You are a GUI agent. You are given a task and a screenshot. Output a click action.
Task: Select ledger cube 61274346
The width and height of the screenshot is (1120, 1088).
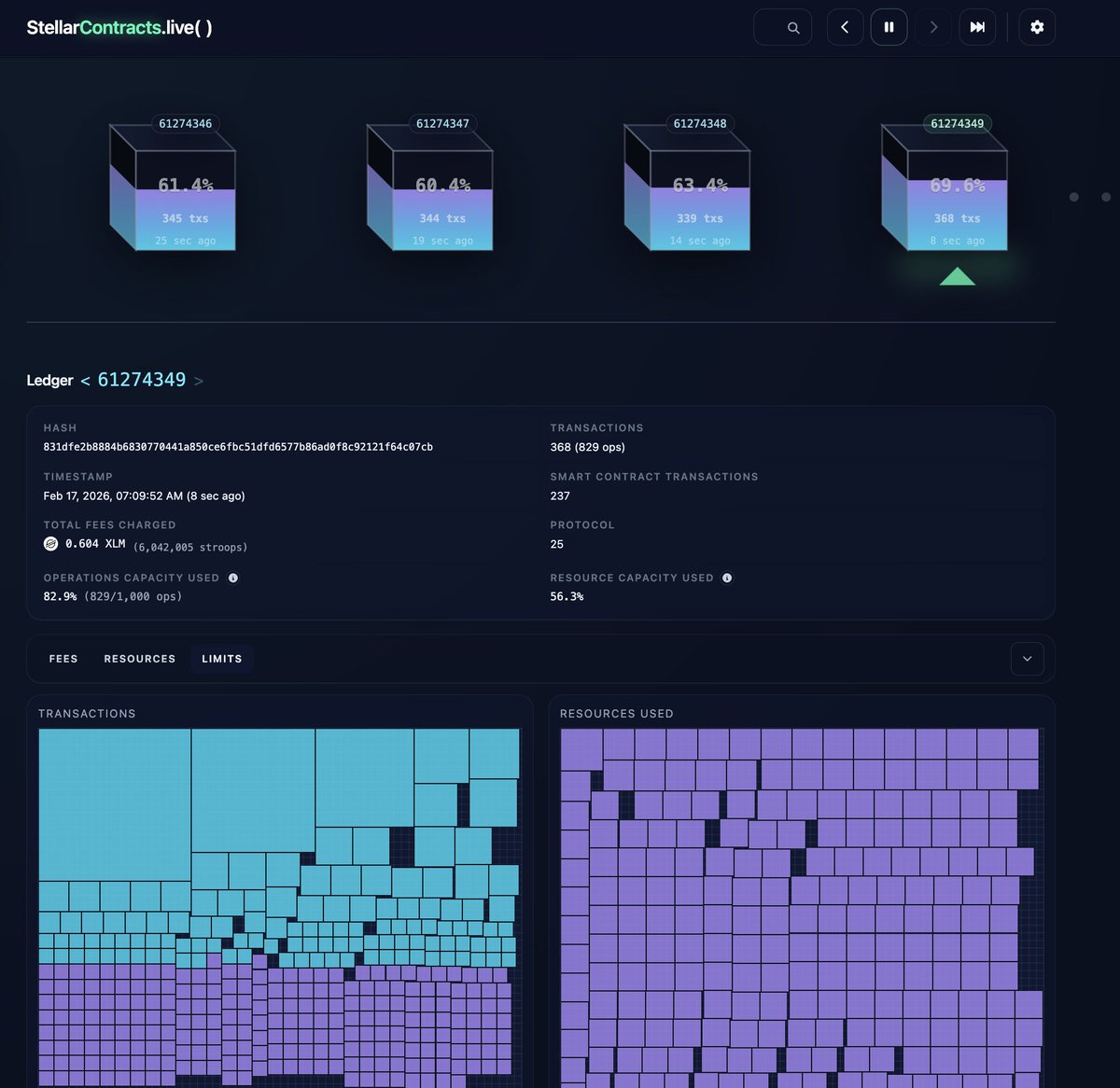click(173, 188)
